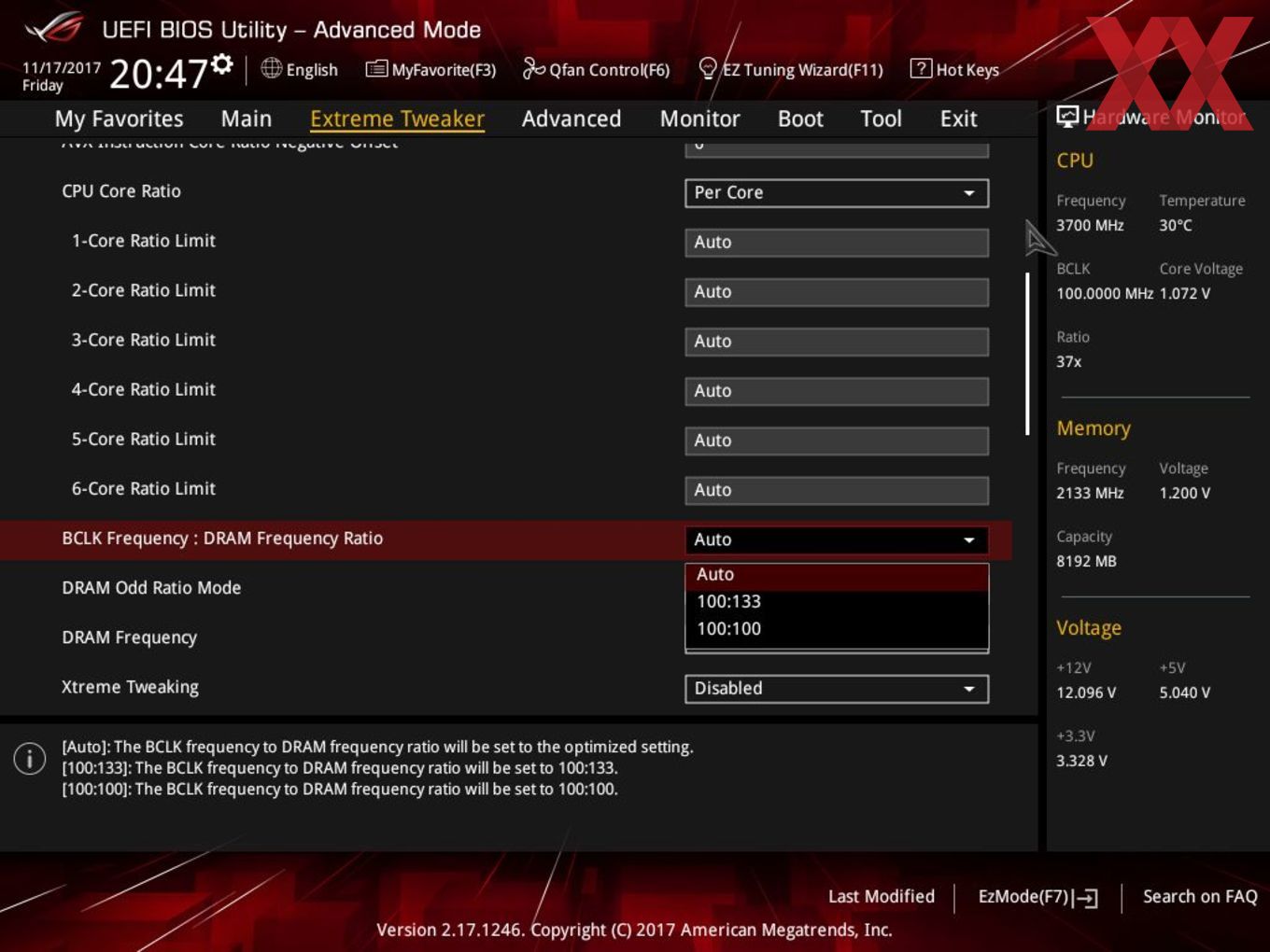Choose Auto in the ratio dropdown list
1270x952 pixels.
pos(837,575)
